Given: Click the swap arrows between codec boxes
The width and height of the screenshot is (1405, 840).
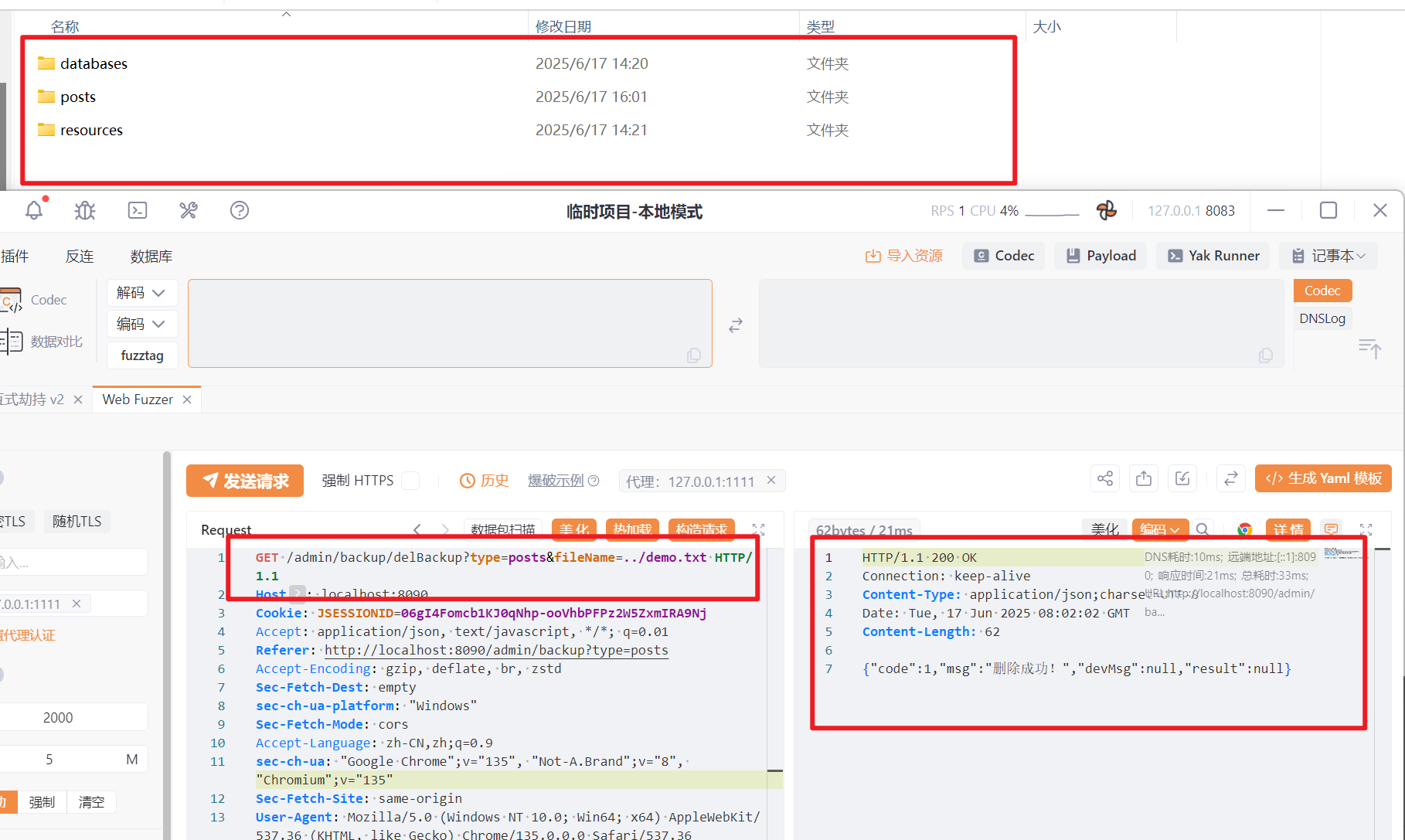Looking at the screenshot, I should pyautogui.click(x=736, y=325).
